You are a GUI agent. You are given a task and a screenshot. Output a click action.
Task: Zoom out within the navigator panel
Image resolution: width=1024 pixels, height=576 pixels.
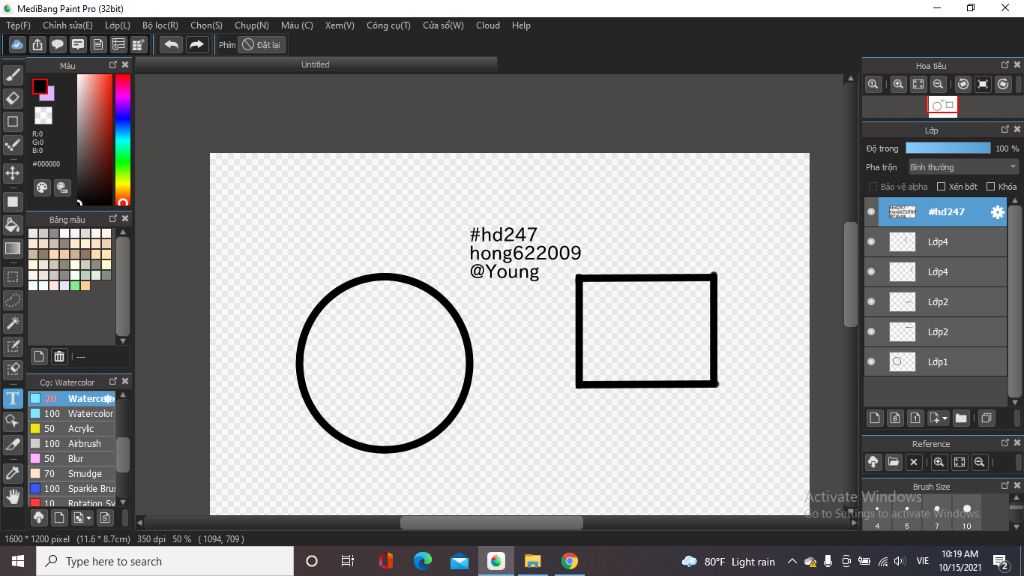[938, 84]
